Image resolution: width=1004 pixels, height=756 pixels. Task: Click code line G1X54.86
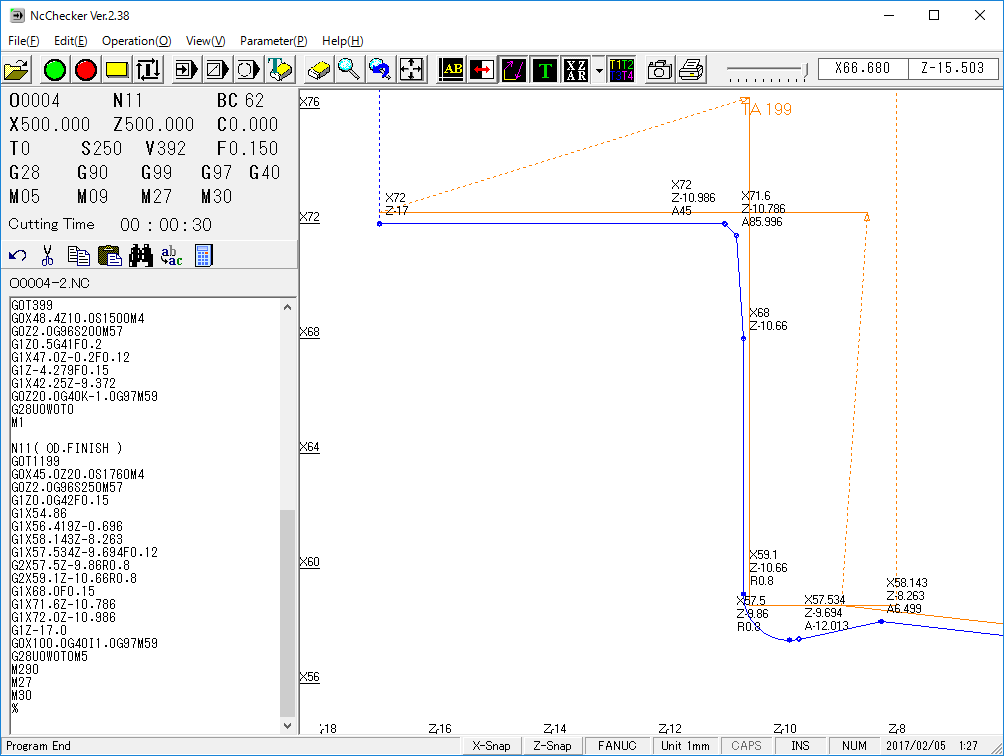pyautogui.click(x=39, y=513)
